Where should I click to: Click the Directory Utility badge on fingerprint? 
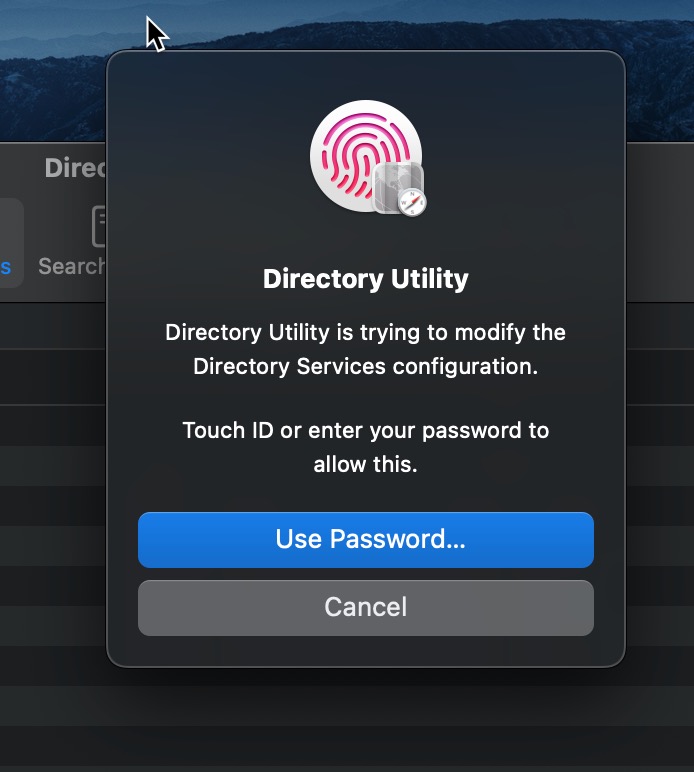[398, 189]
